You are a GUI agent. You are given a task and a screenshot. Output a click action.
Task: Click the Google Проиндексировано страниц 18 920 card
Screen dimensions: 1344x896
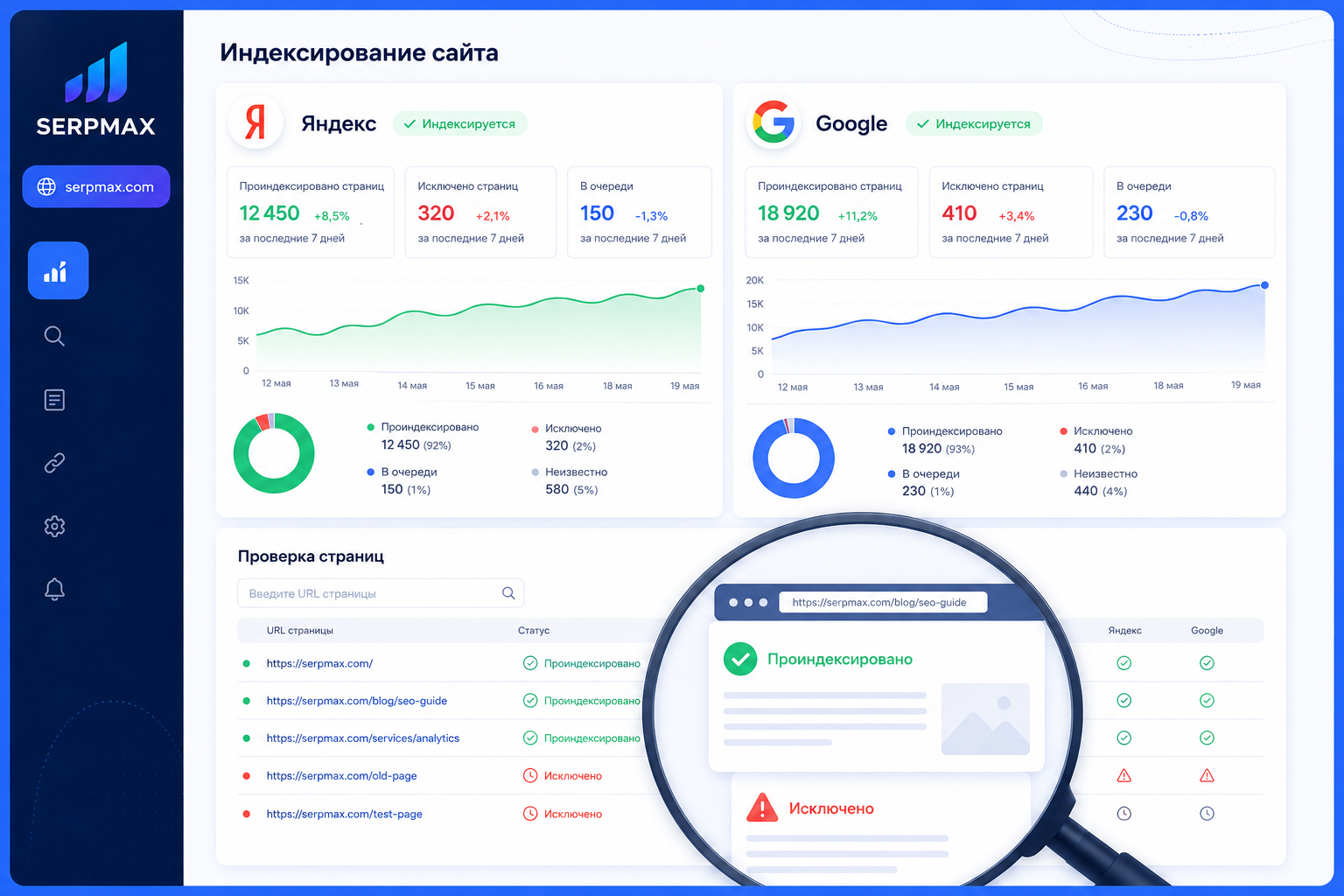point(831,212)
